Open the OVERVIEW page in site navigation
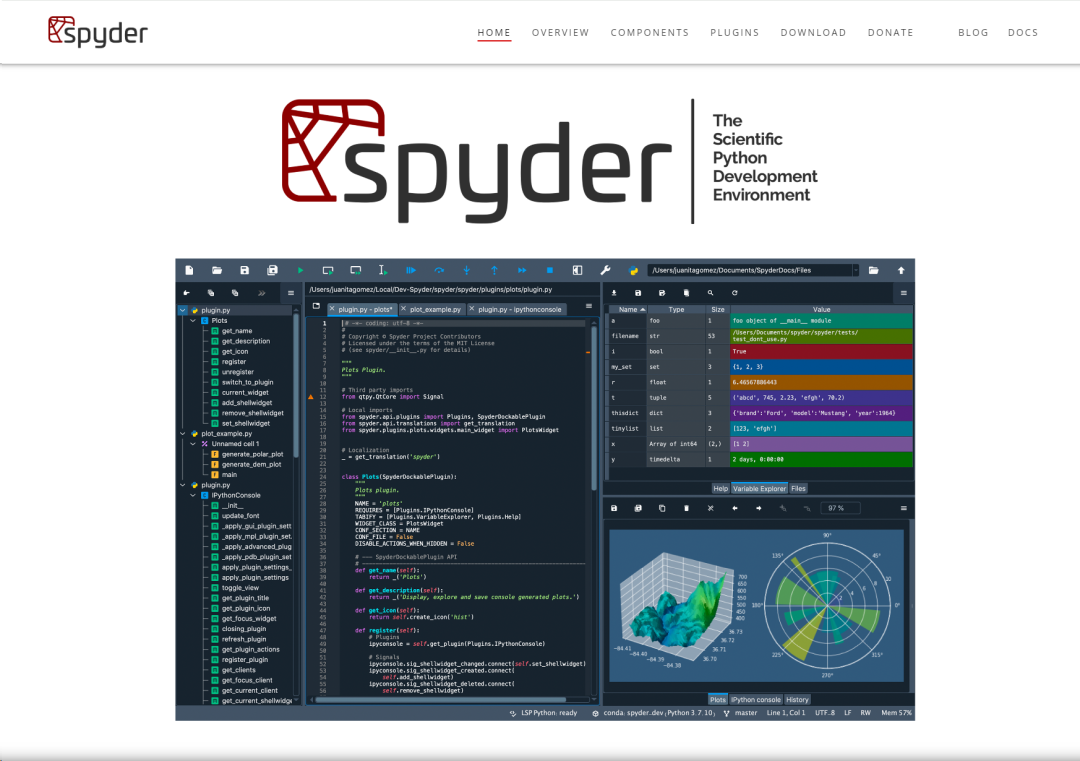This screenshot has width=1080, height=761. 561,32
